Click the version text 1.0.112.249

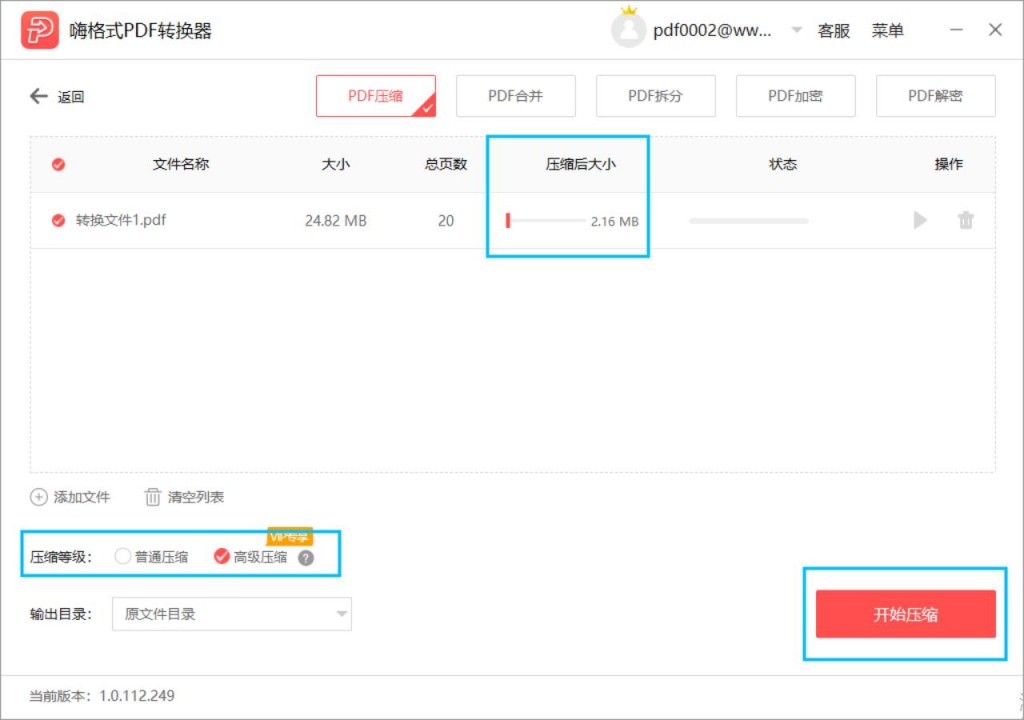(x=136, y=696)
